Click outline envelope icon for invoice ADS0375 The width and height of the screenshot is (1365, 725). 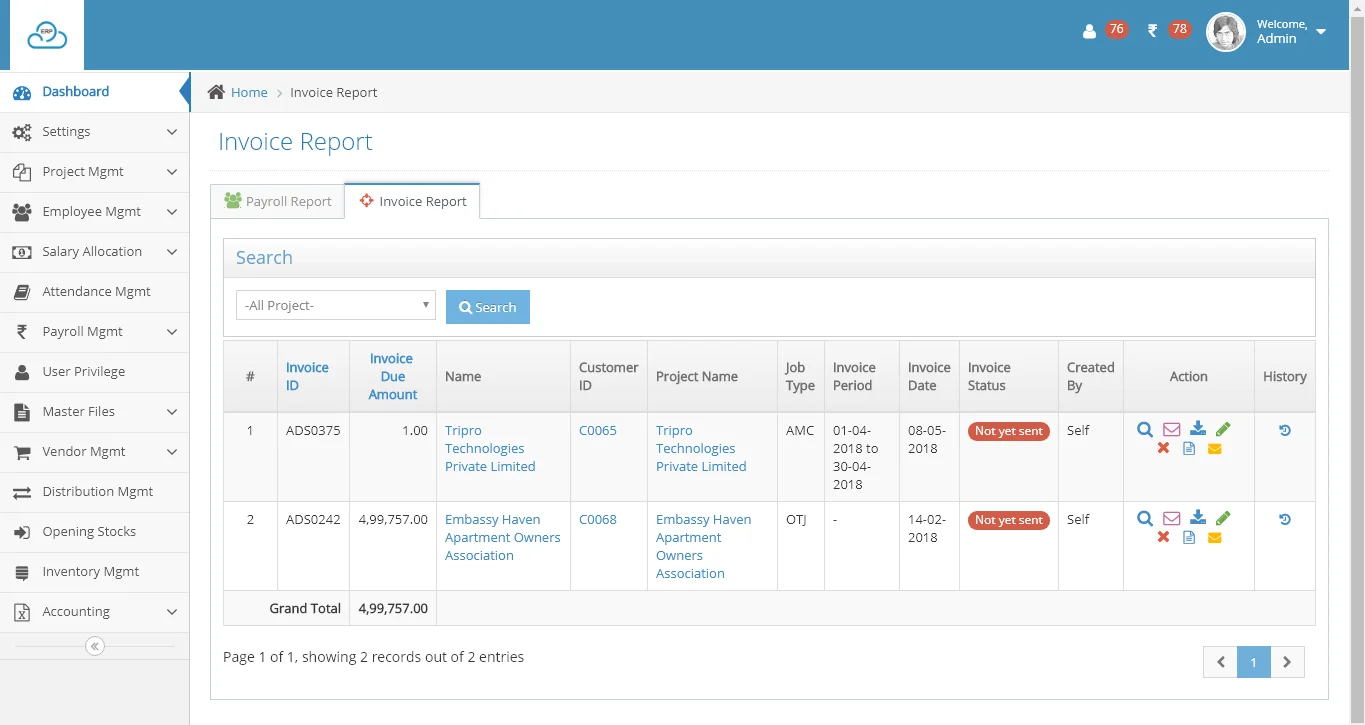pyautogui.click(x=1172, y=430)
